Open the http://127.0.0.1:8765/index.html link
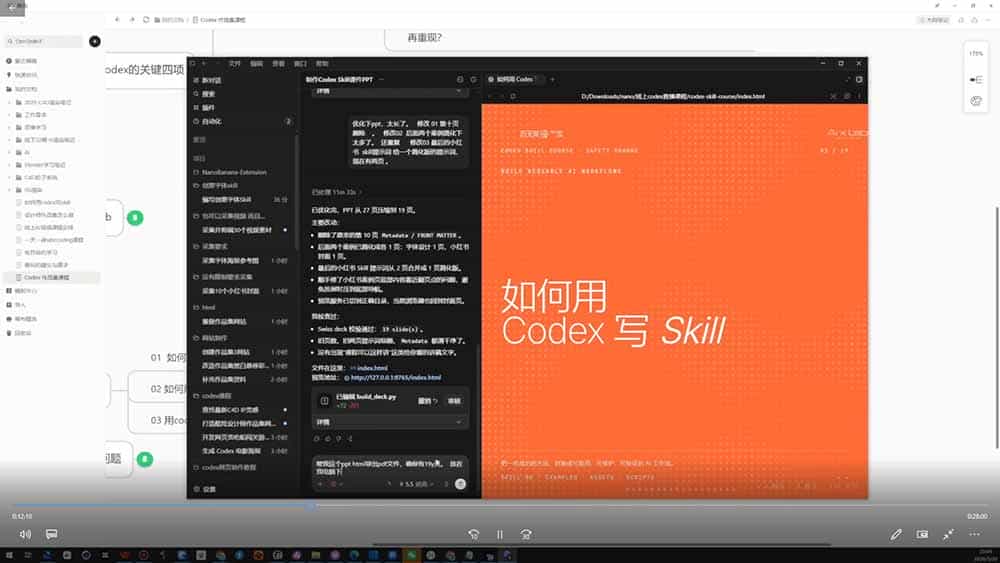This screenshot has height=563, width=1000. coord(393,377)
